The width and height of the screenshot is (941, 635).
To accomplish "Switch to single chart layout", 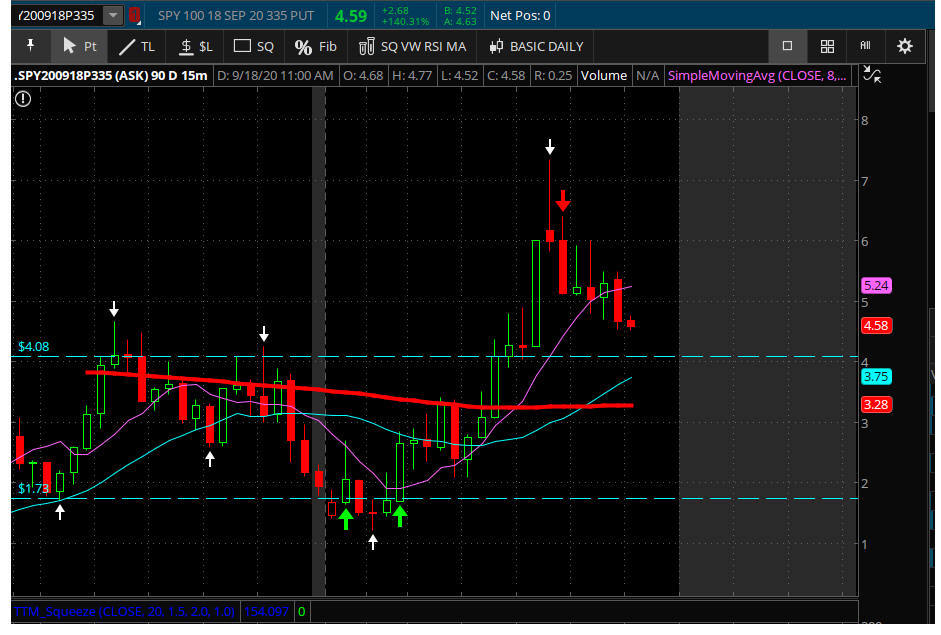I will [787, 46].
